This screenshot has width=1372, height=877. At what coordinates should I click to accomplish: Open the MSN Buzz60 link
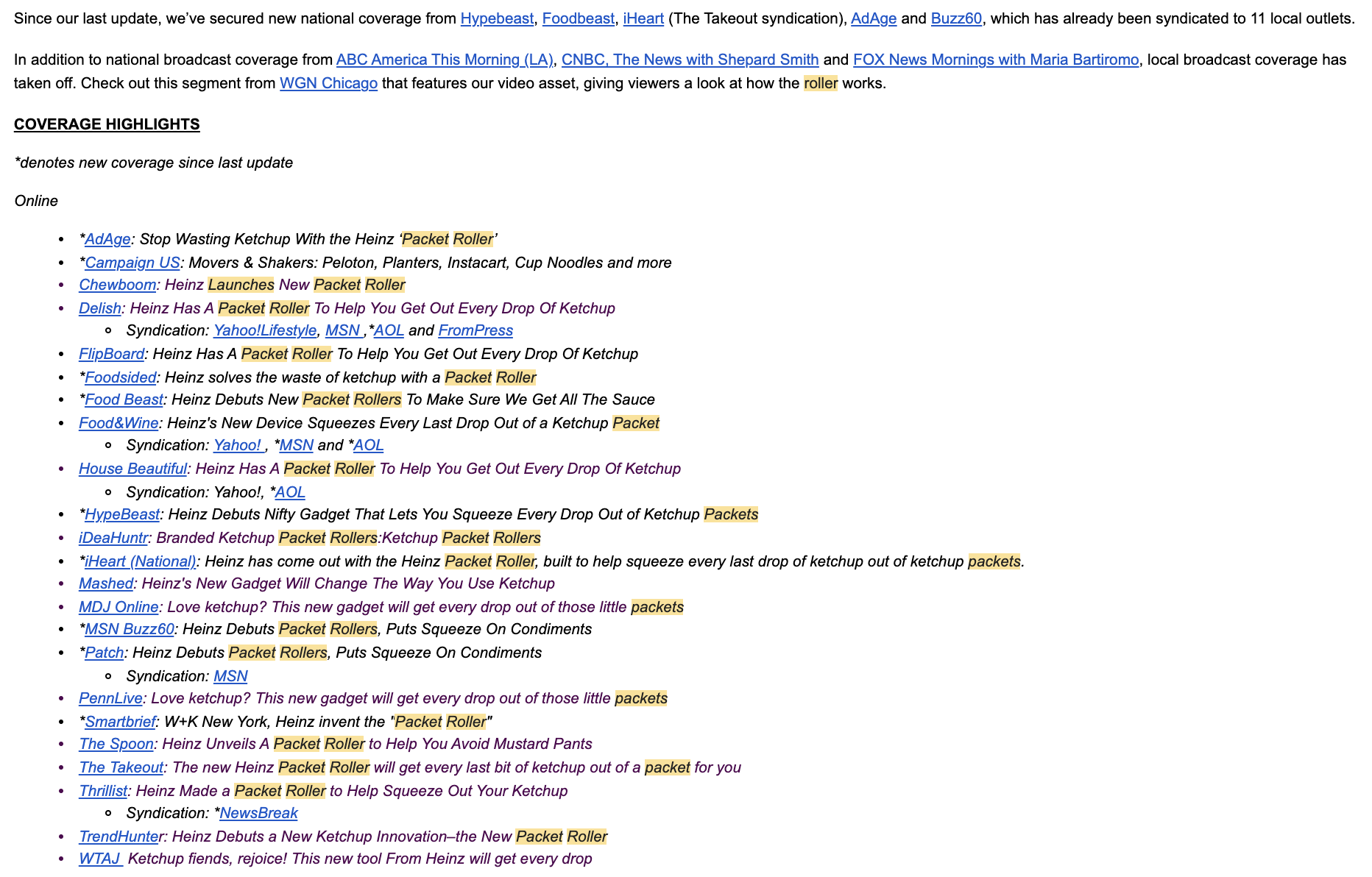[x=130, y=629]
